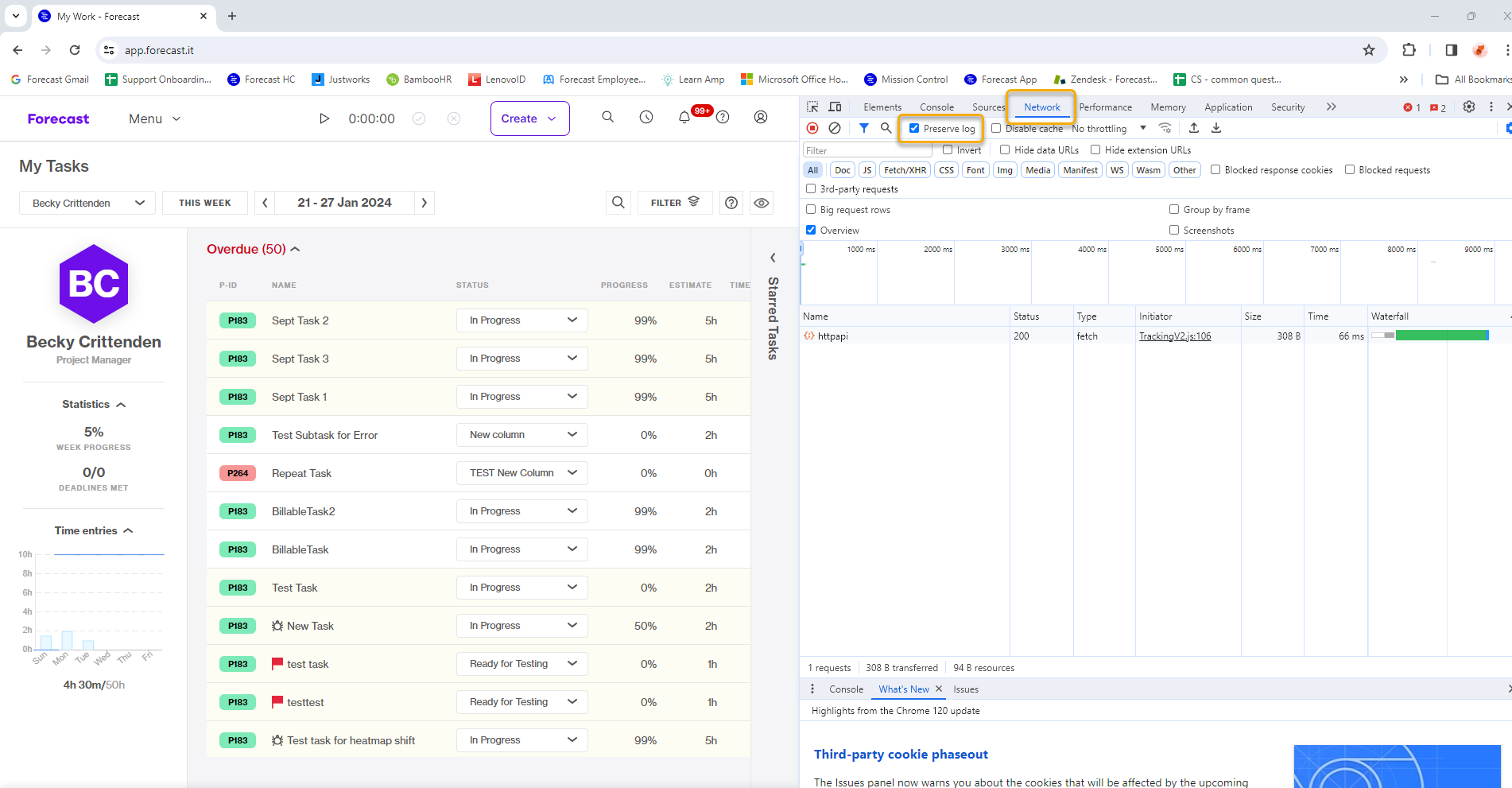Toggle DevTools device toolbar icon

point(835,107)
